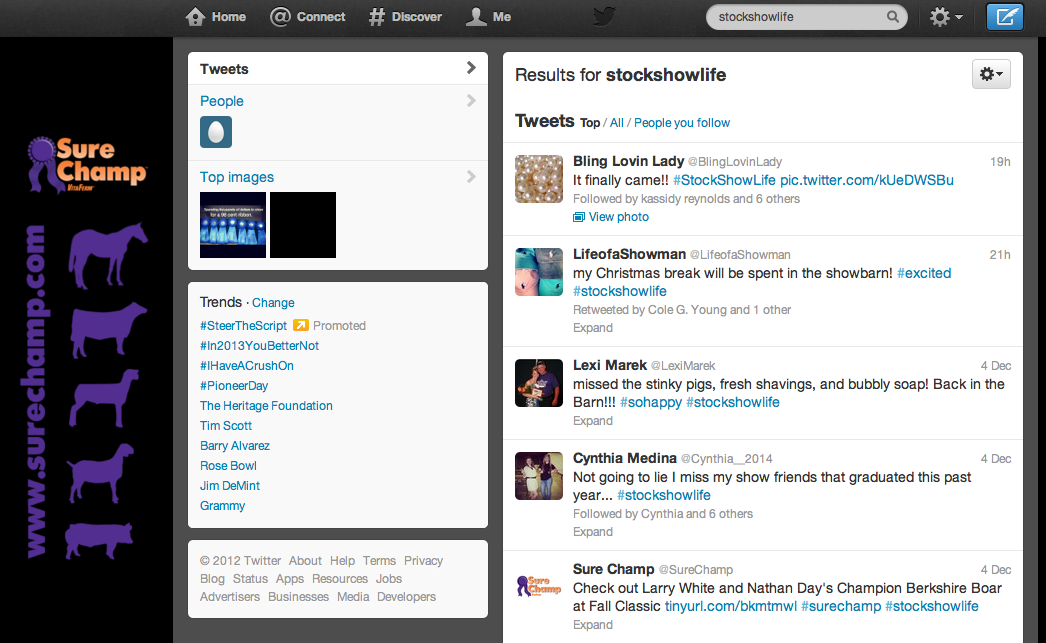1046x643 pixels.
Task: Click the #sohappy hashtag
Action: (x=650, y=402)
